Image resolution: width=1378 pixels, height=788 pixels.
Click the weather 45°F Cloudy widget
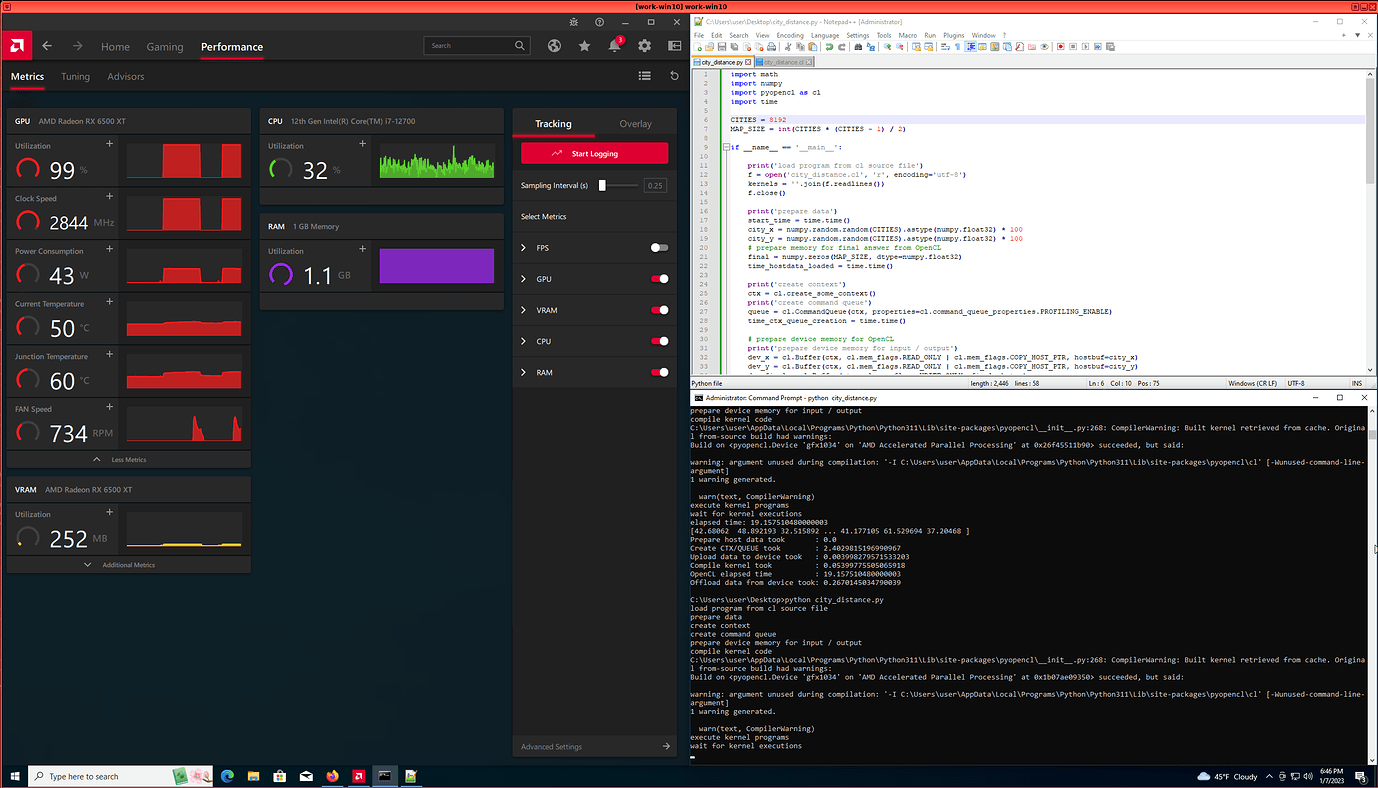click(1227, 776)
